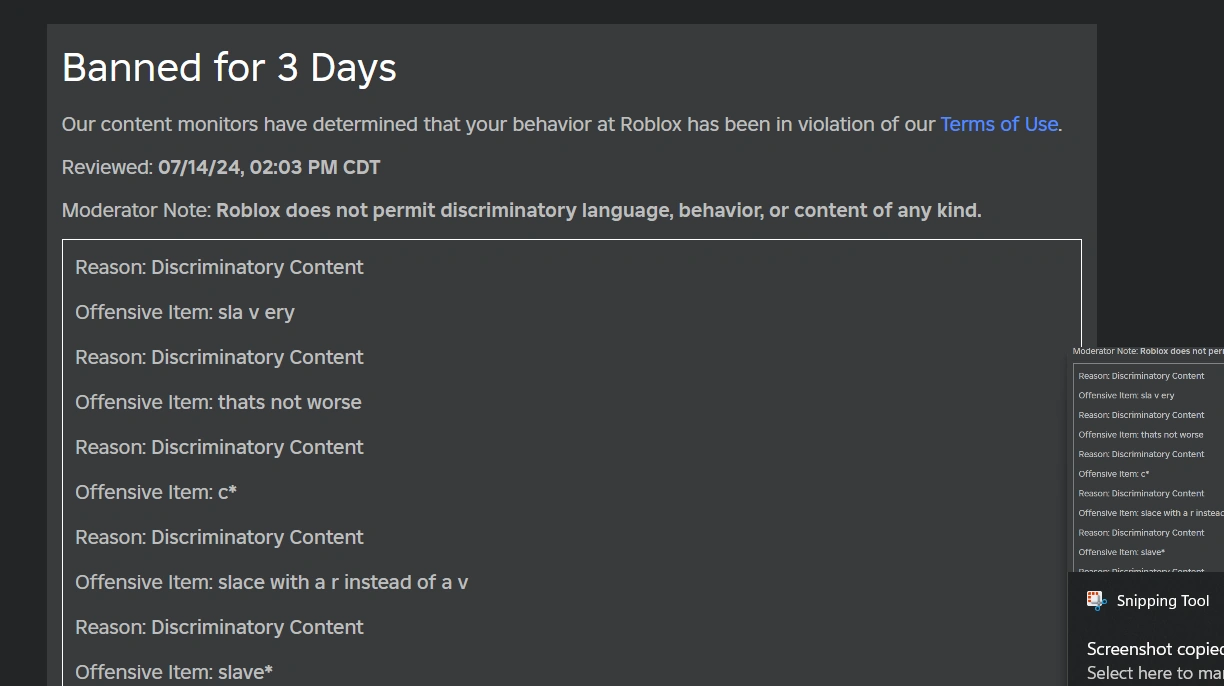Viewport: 1224px width, 686px height.
Task: Click Offensive Item slace with a r
Action: [271, 582]
